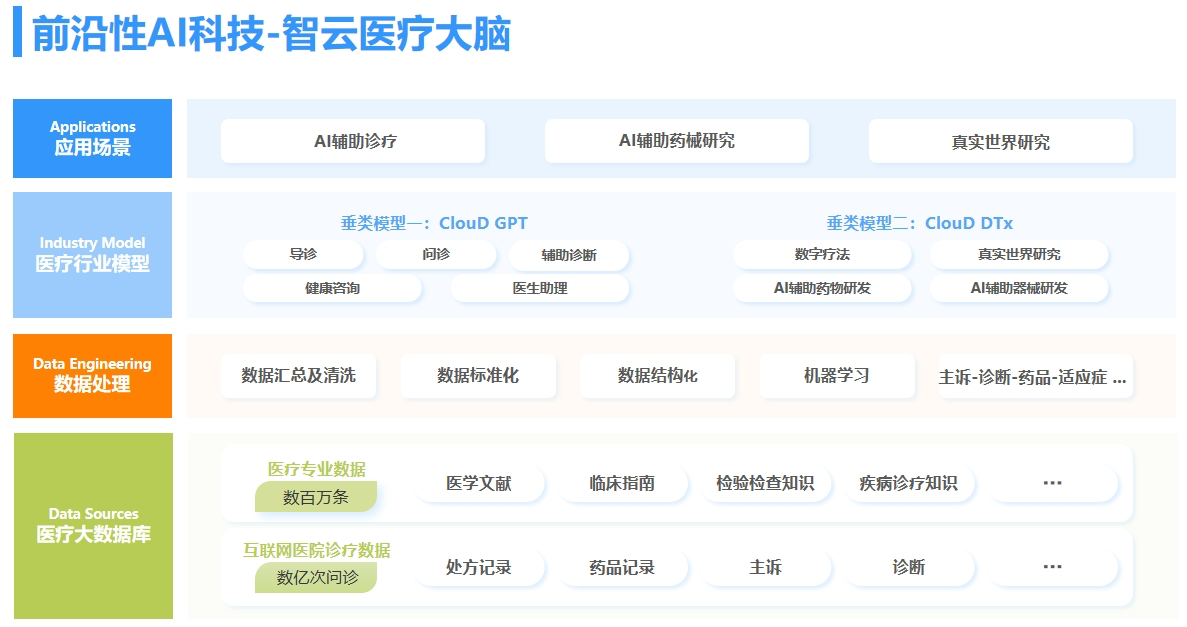Select the 辅助诊断 pill
The image size is (1187, 627).
tap(569, 255)
